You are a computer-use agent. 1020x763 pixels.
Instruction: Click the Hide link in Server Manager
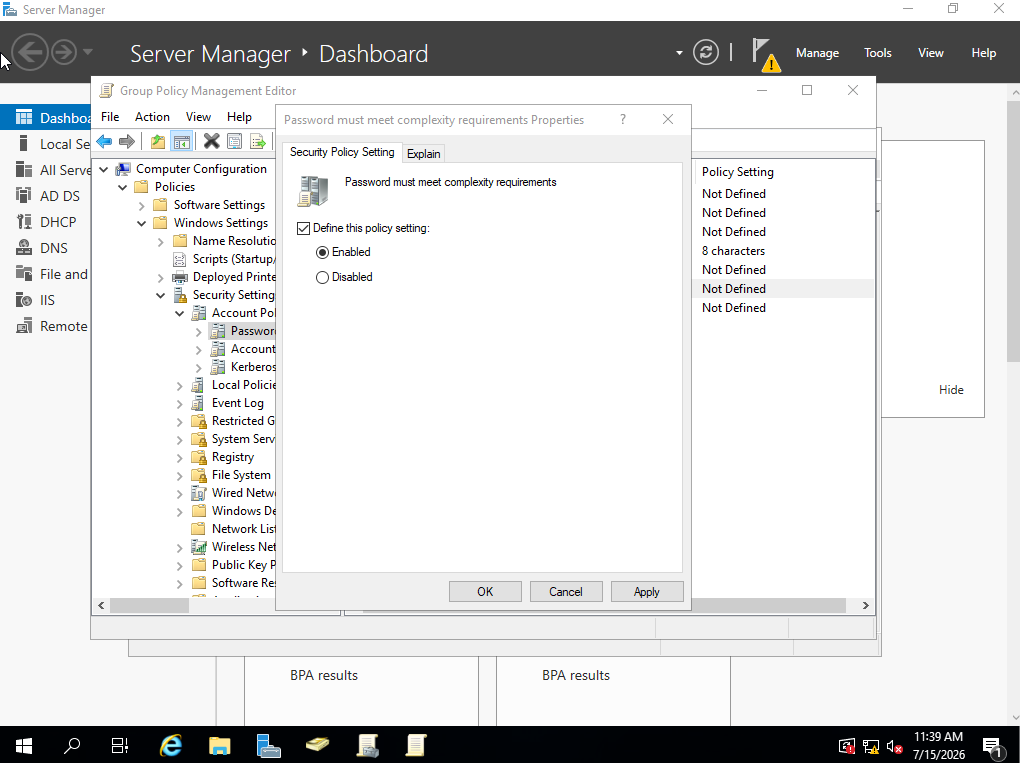coord(951,390)
